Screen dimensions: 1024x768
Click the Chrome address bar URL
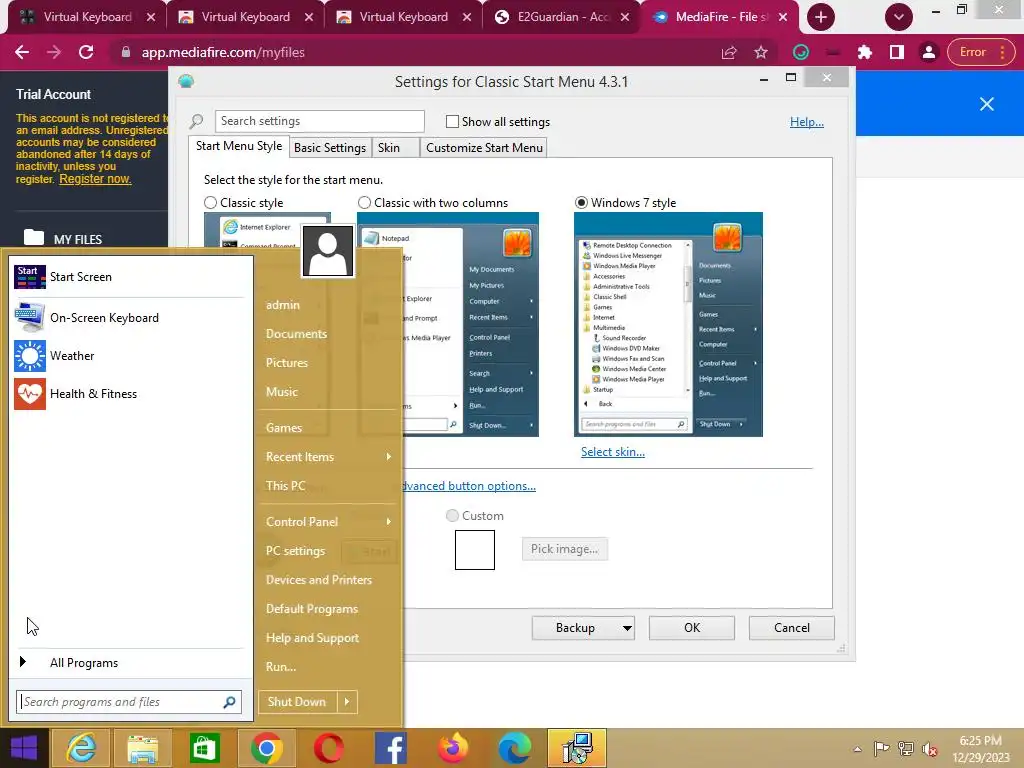point(223,52)
